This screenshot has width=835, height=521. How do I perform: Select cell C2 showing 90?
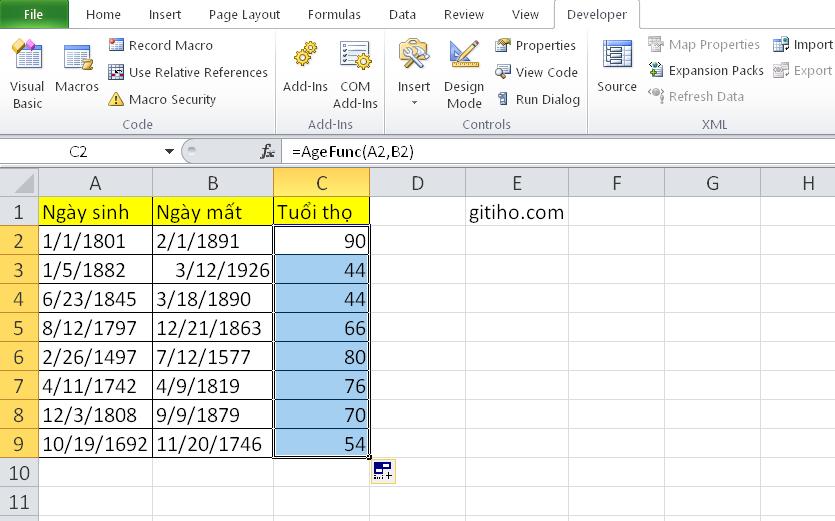click(322, 241)
